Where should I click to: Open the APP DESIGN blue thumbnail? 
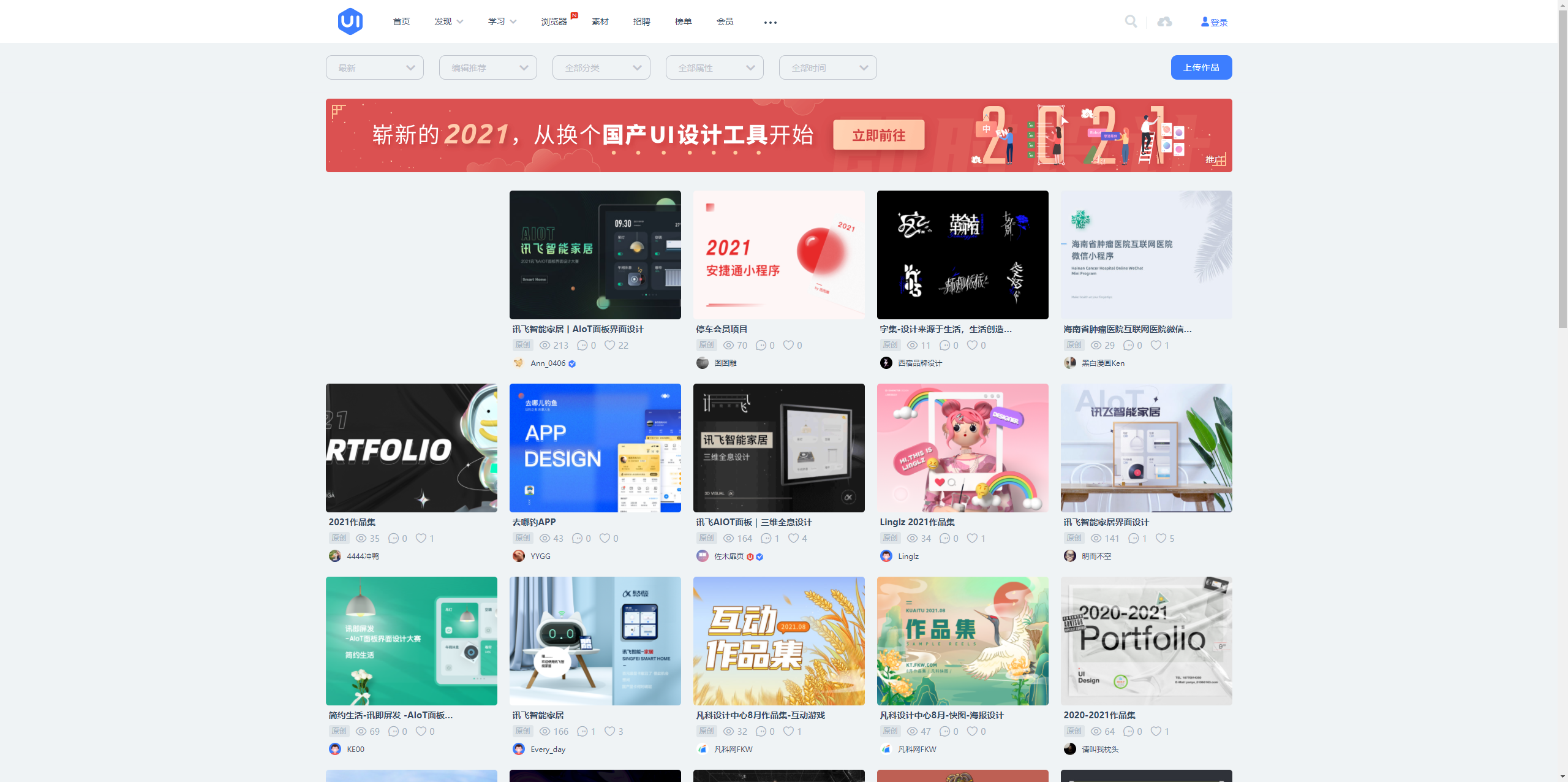click(595, 447)
